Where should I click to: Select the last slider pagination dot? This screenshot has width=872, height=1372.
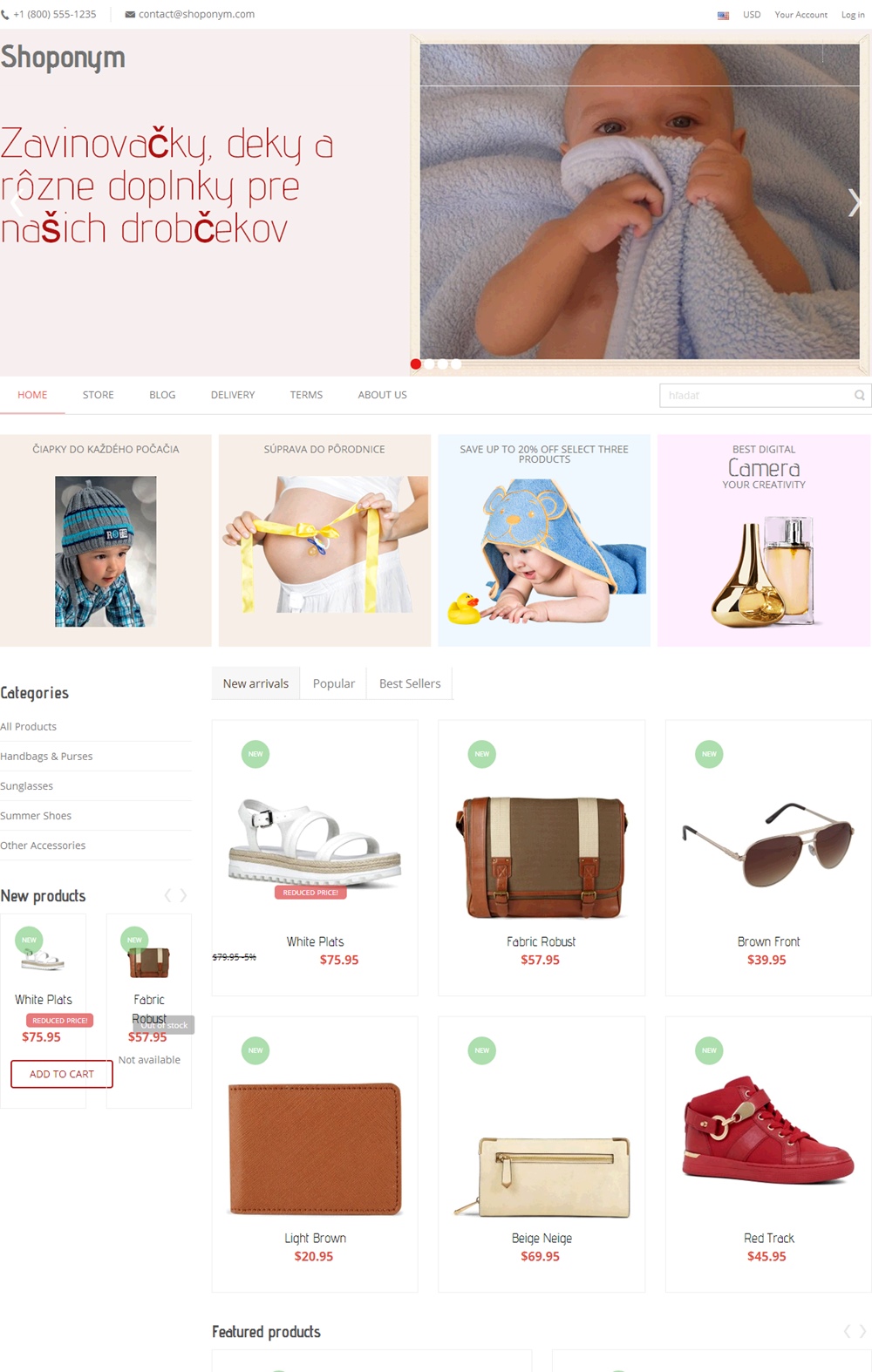pos(456,364)
